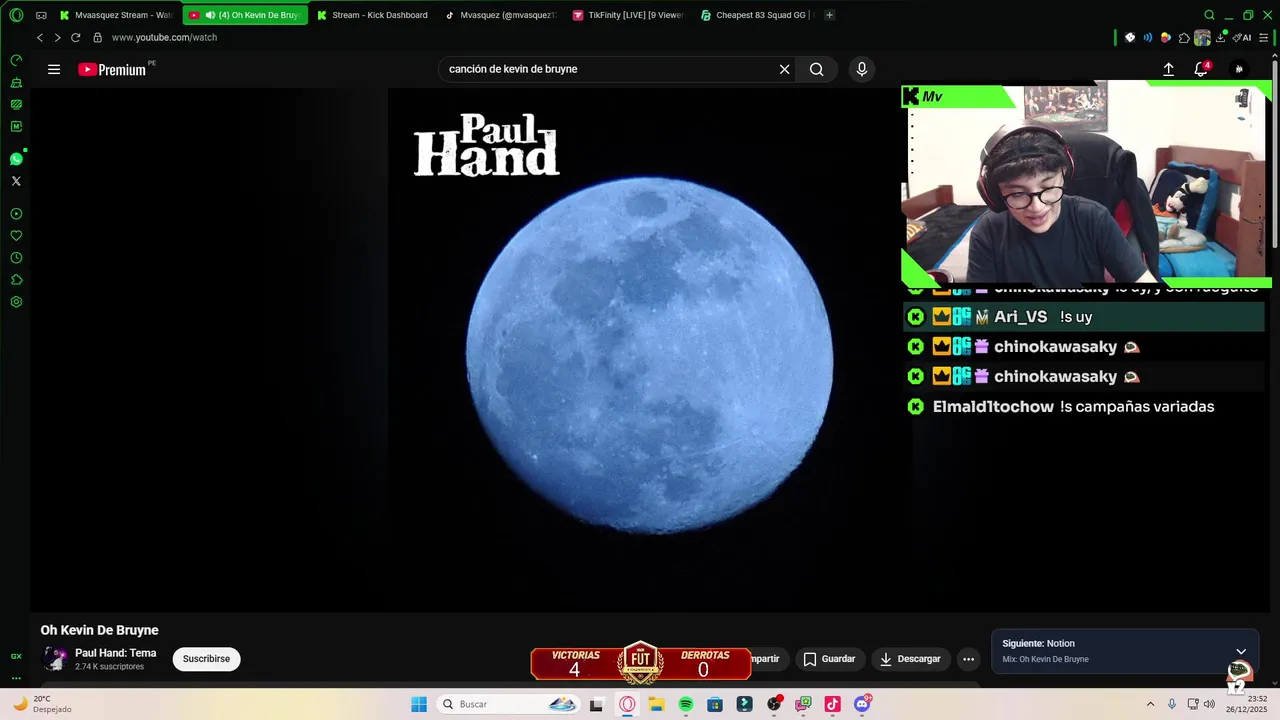Open Spotify from the taskbar

(686, 704)
